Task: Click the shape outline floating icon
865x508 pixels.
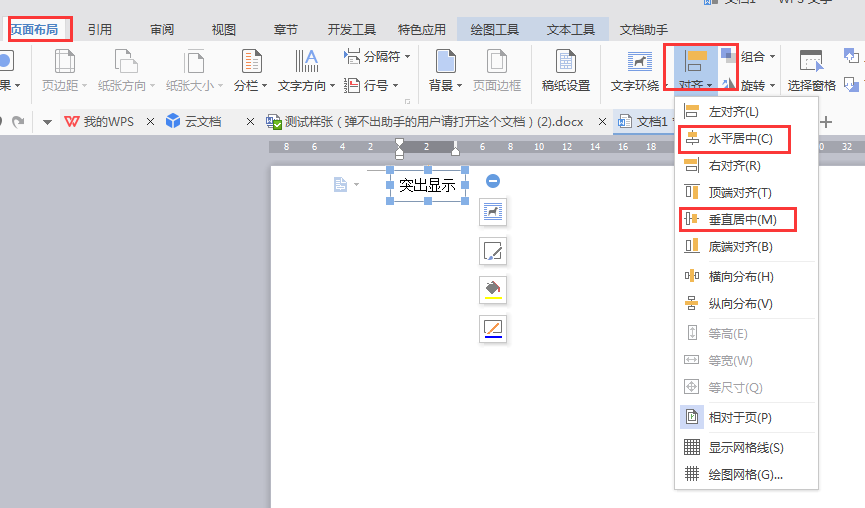Action: 493,327
